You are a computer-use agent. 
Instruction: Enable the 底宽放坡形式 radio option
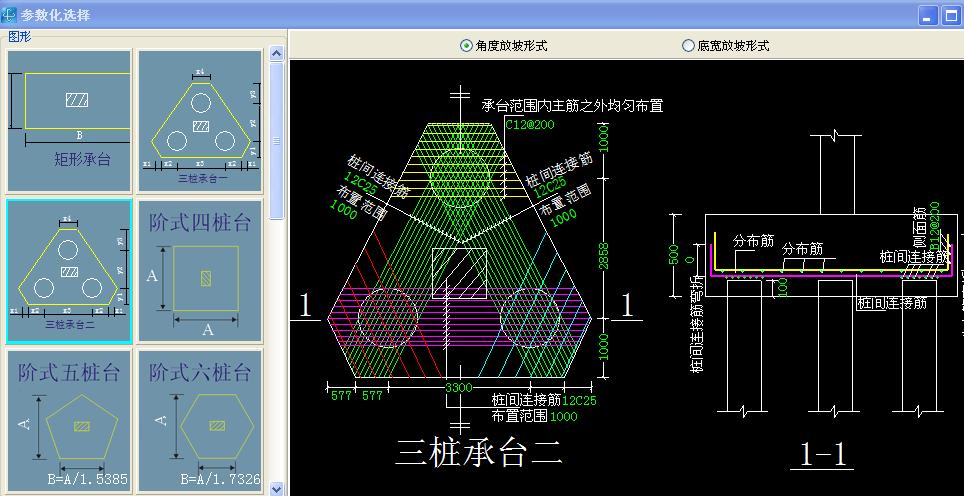pyautogui.click(x=725, y=45)
